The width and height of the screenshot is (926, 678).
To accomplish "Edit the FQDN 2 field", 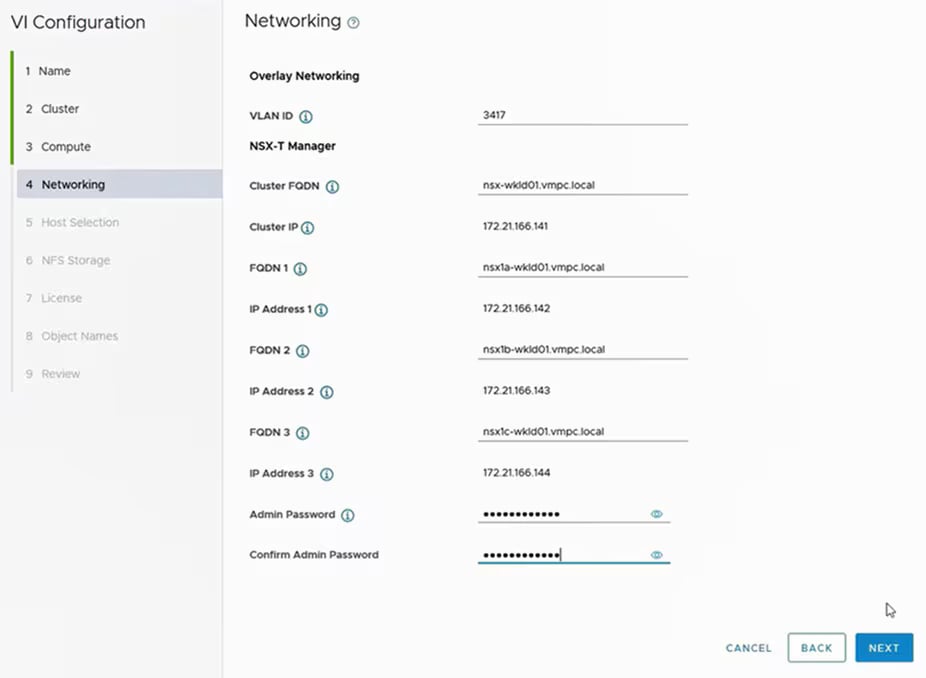I will point(583,349).
